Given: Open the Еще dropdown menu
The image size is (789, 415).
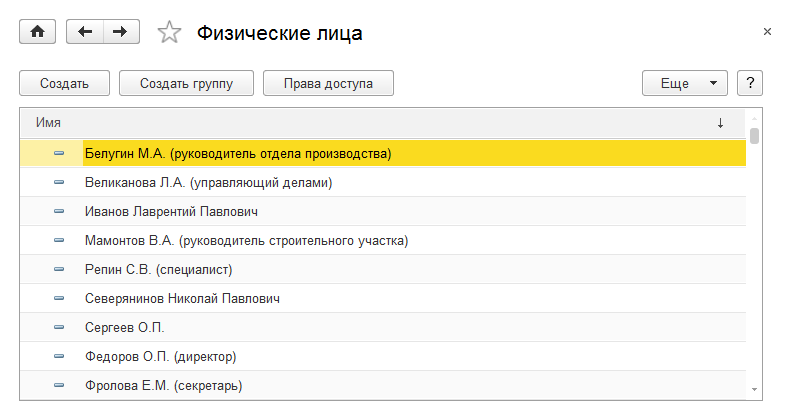Looking at the screenshot, I should pyautogui.click(x=684, y=83).
